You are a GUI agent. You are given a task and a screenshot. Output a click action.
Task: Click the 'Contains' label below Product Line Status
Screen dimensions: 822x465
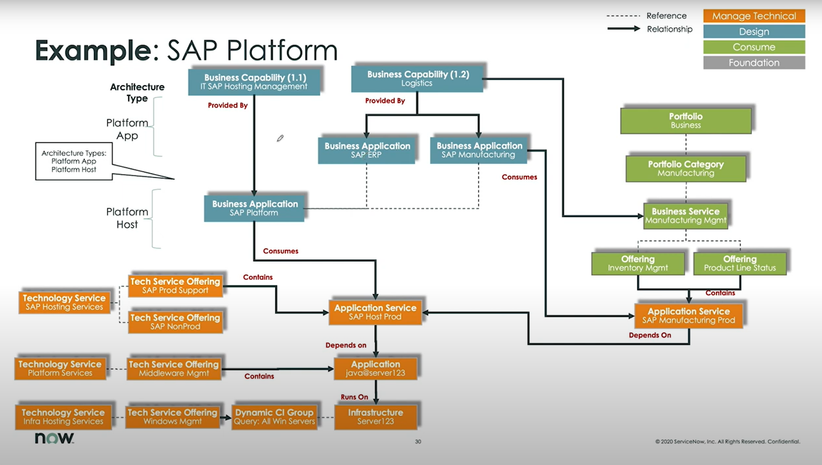coord(720,293)
